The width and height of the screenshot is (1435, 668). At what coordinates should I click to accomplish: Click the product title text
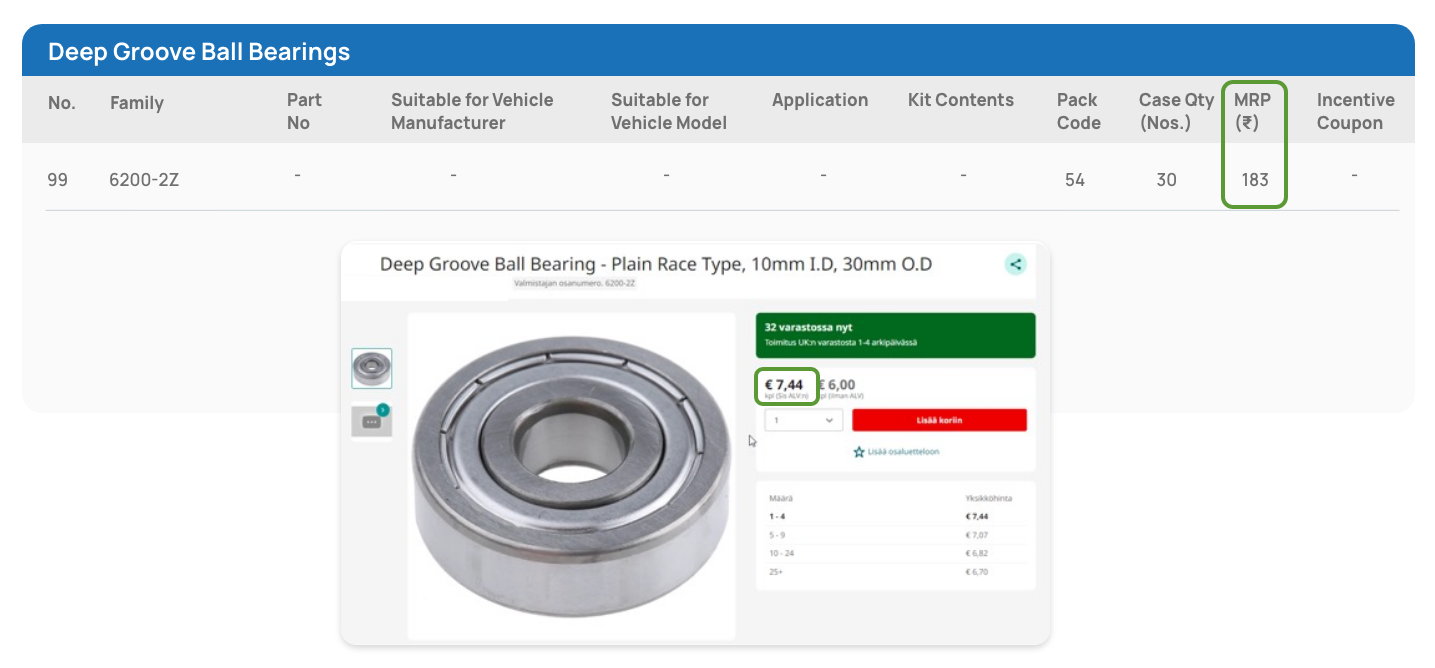click(x=656, y=264)
